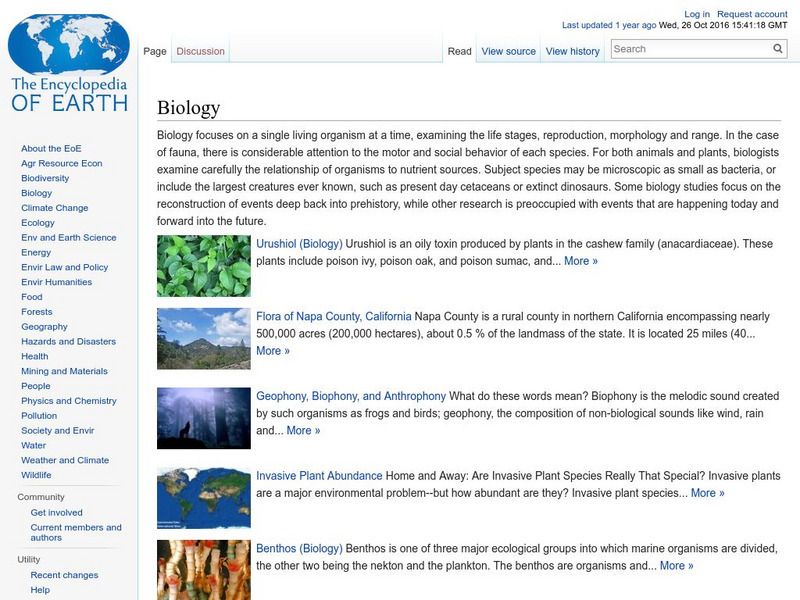Viewport: 800px width, 600px height.
Task: Click More » after Urushiol summary
Action: point(581,261)
